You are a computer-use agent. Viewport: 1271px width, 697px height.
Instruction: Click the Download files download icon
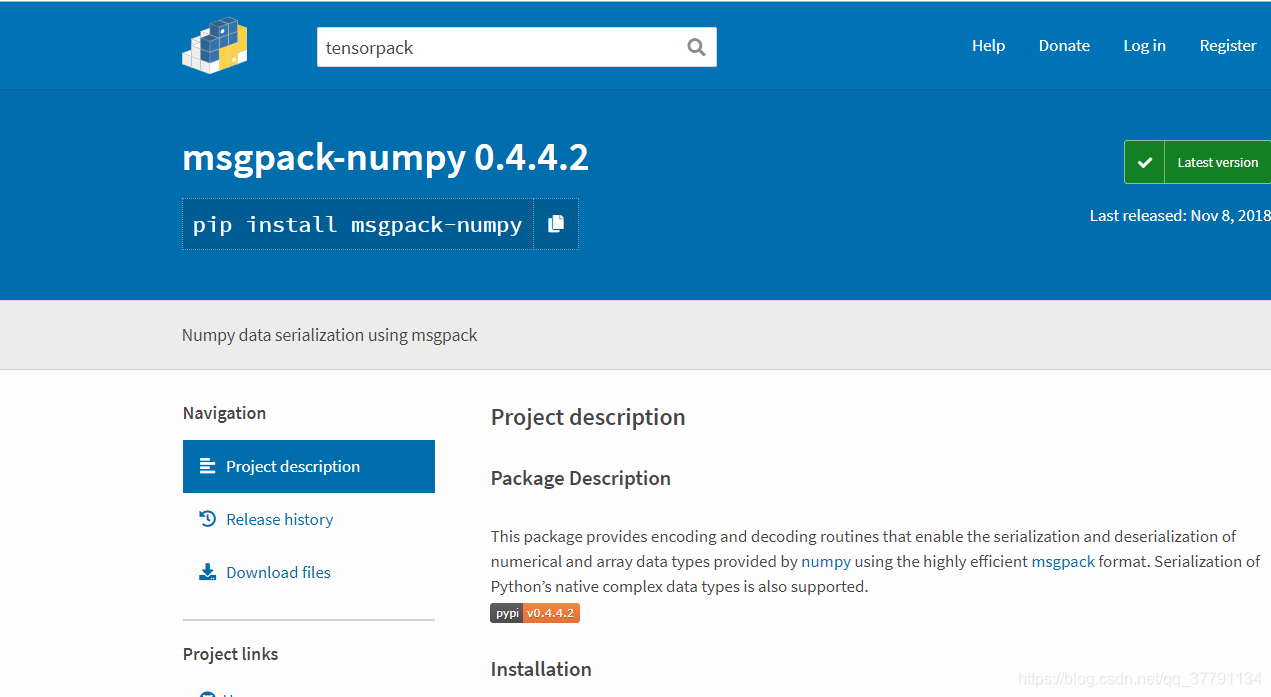207,571
